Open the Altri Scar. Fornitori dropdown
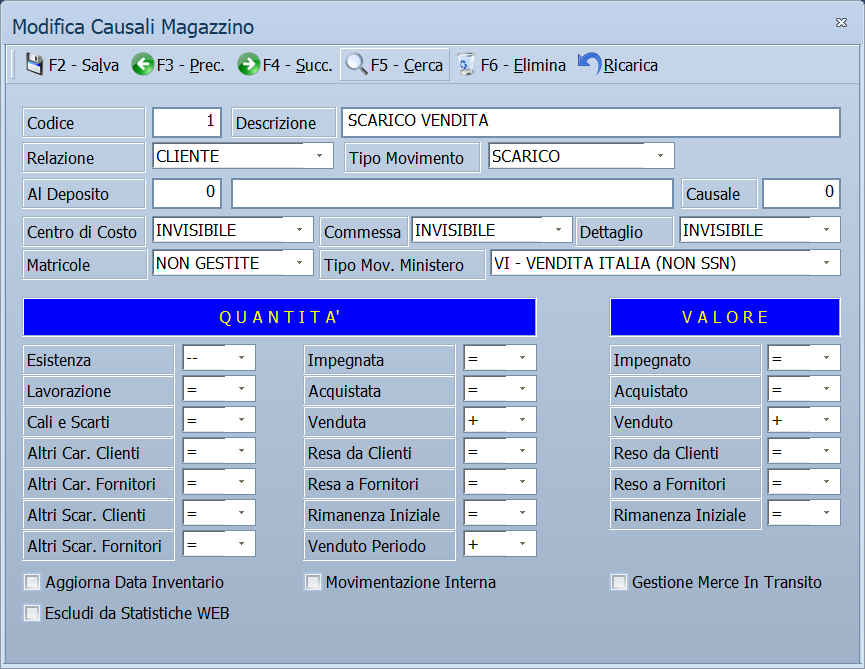Image resolution: width=865 pixels, height=669 pixels. [241, 544]
